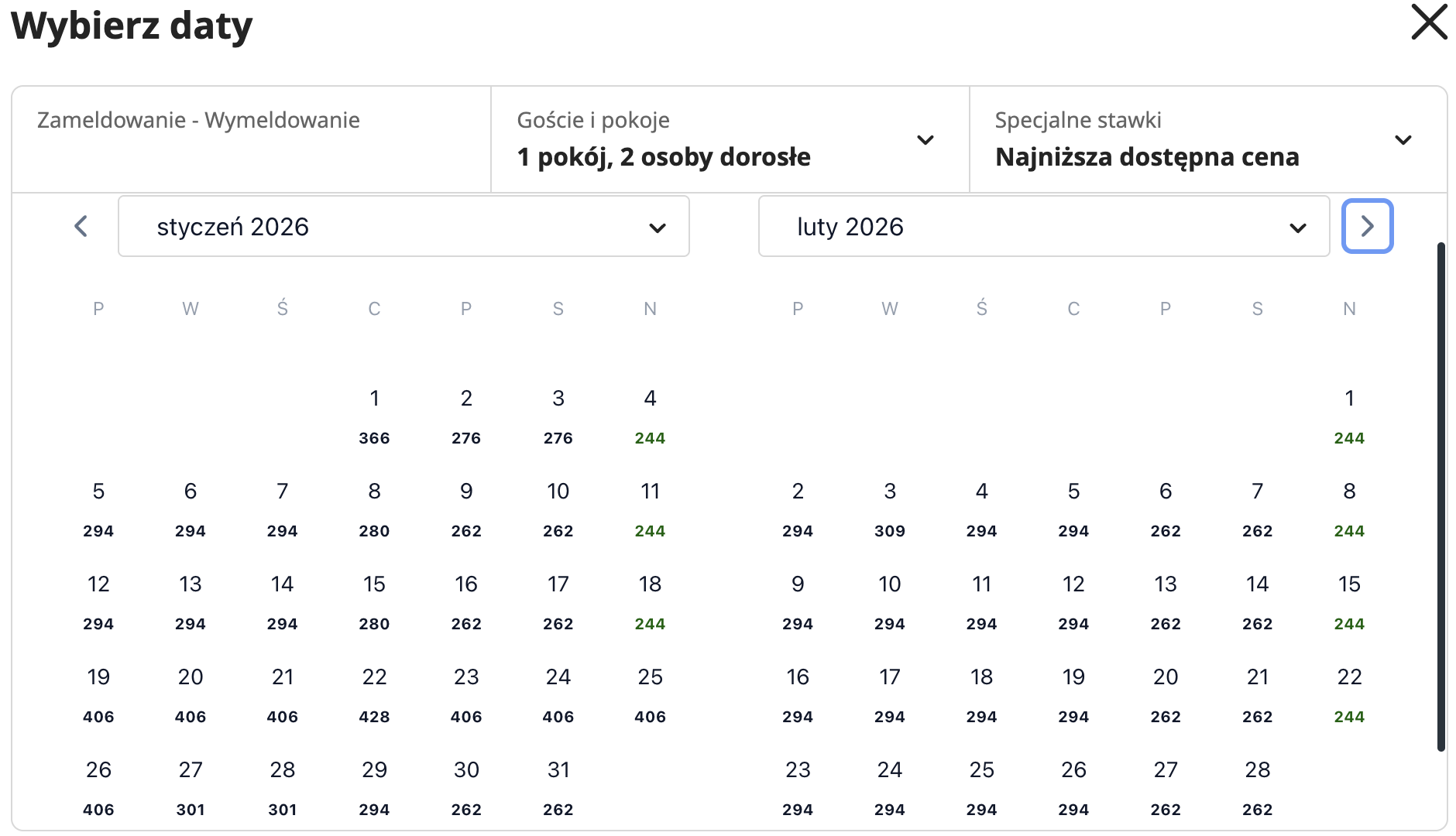This screenshot has width=1456, height=836.
Task: Select January 1 priced at 366
Action: [x=374, y=415]
